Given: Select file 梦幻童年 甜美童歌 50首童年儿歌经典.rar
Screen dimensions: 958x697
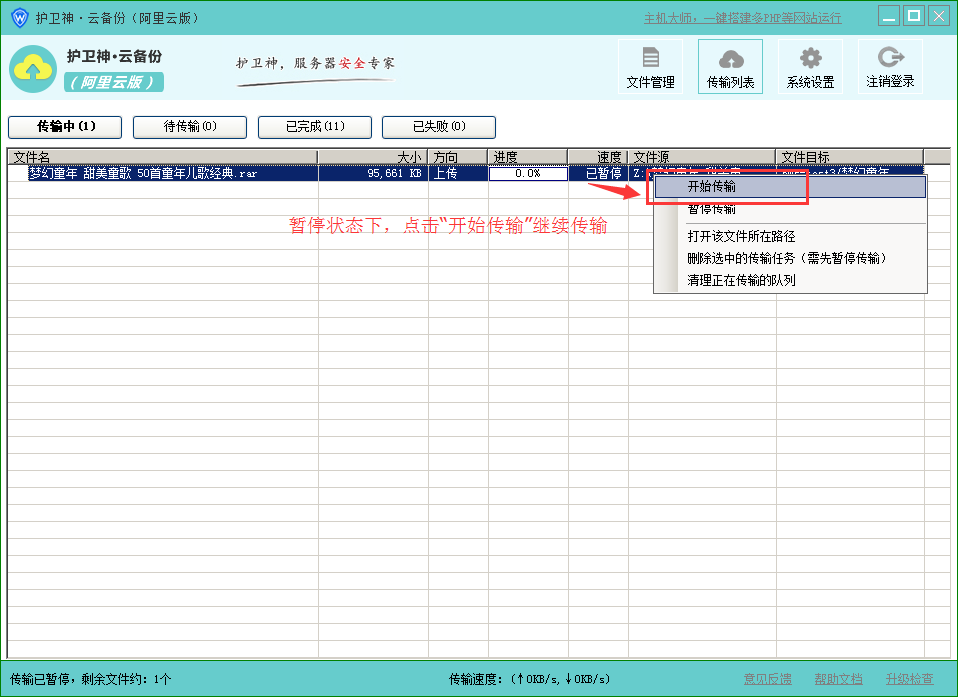Looking at the screenshot, I should click(x=143, y=173).
